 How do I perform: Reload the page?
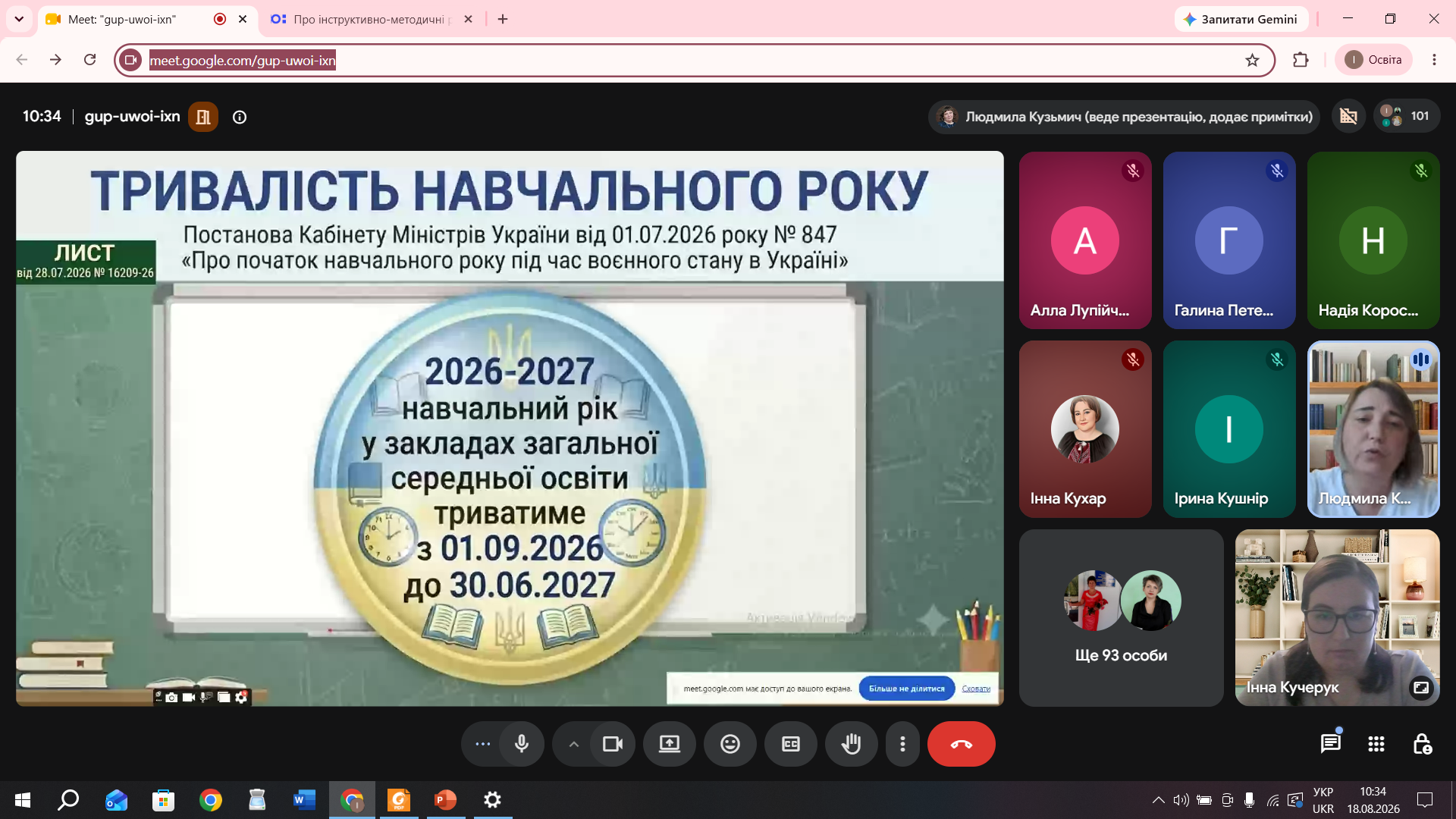[x=89, y=60]
